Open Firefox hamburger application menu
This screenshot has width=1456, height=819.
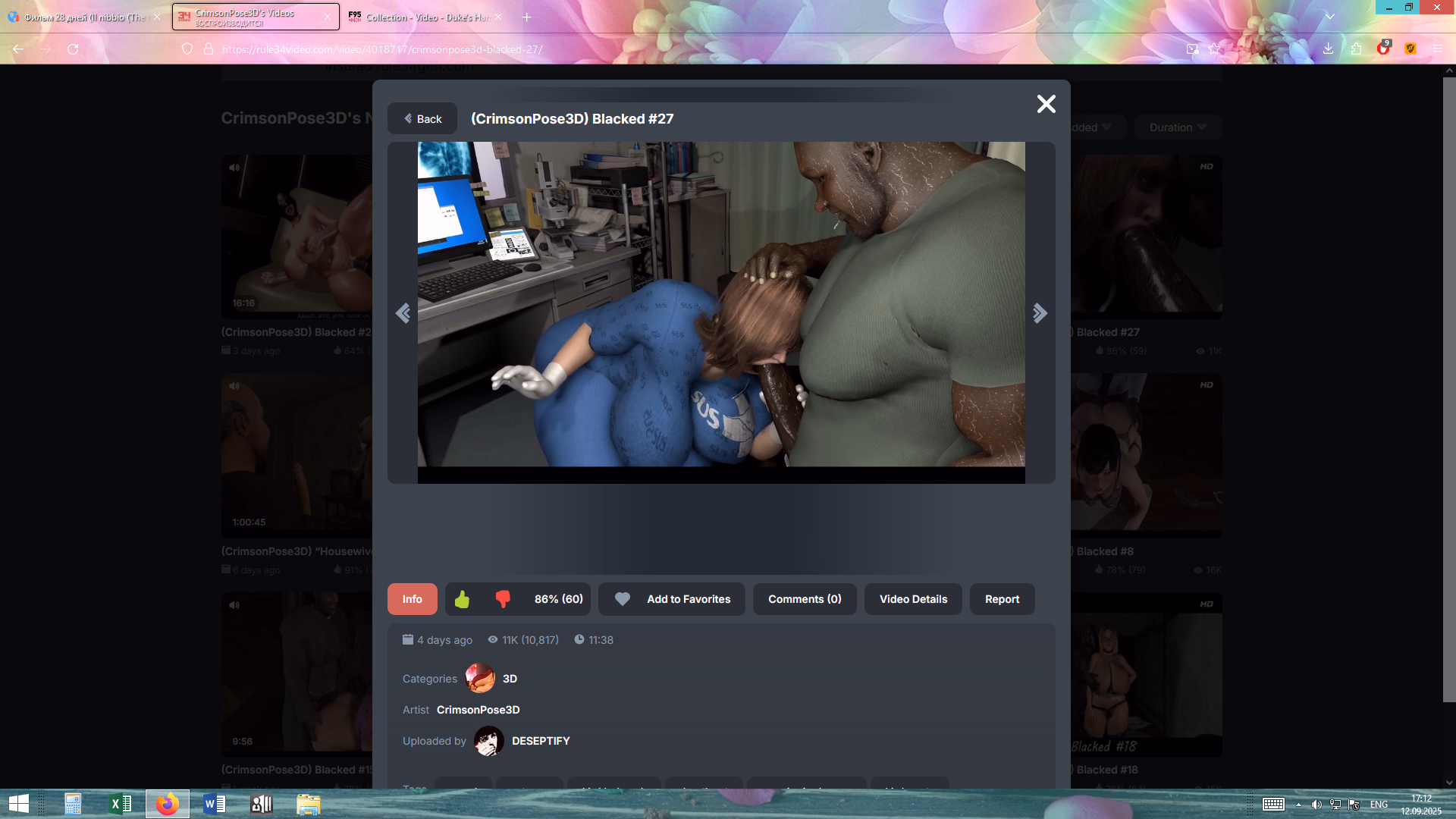pos(1437,49)
